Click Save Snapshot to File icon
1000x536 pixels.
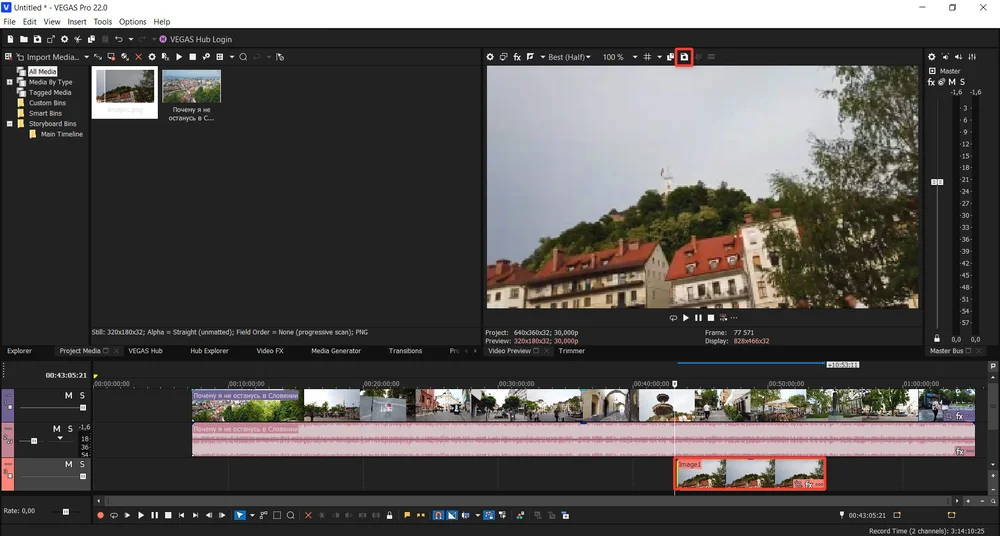click(684, 57)
